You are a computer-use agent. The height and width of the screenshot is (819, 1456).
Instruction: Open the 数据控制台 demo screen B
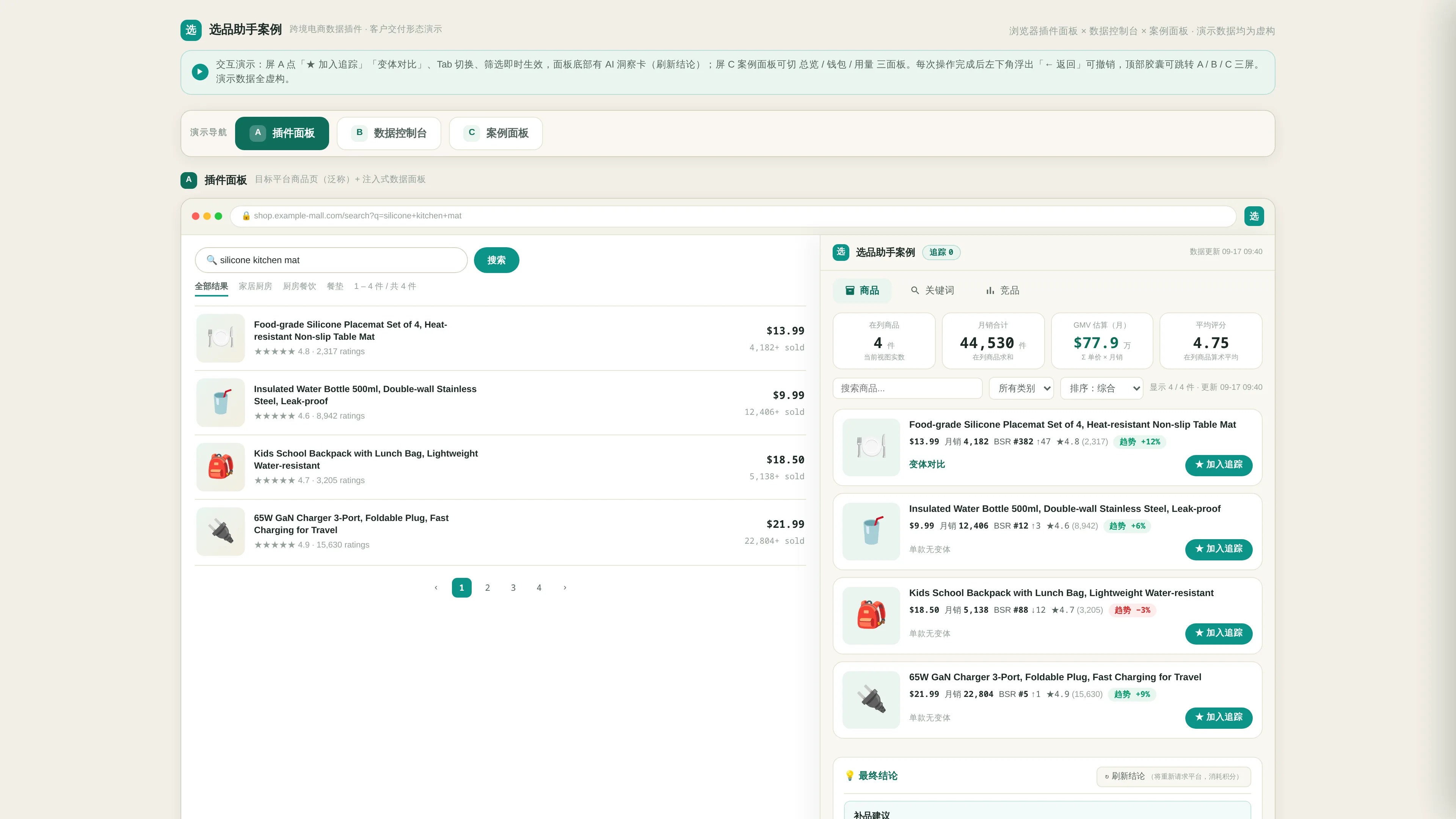(x=389, y=133)
